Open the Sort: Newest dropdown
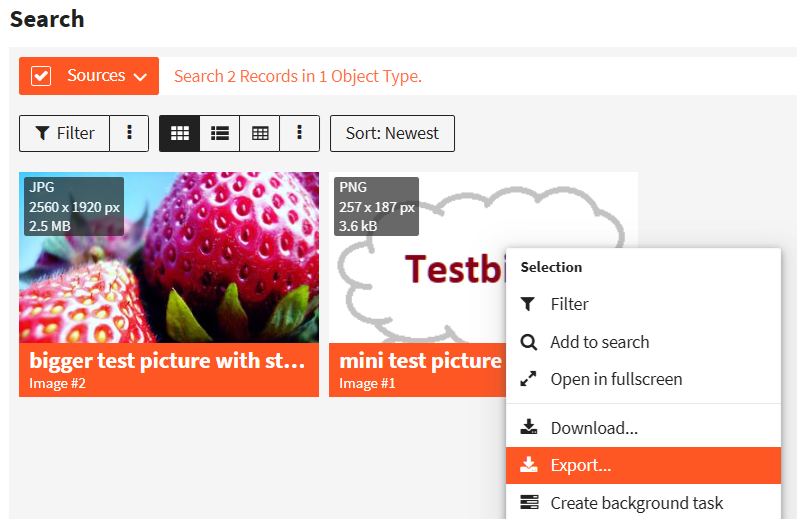 (392, 133)
